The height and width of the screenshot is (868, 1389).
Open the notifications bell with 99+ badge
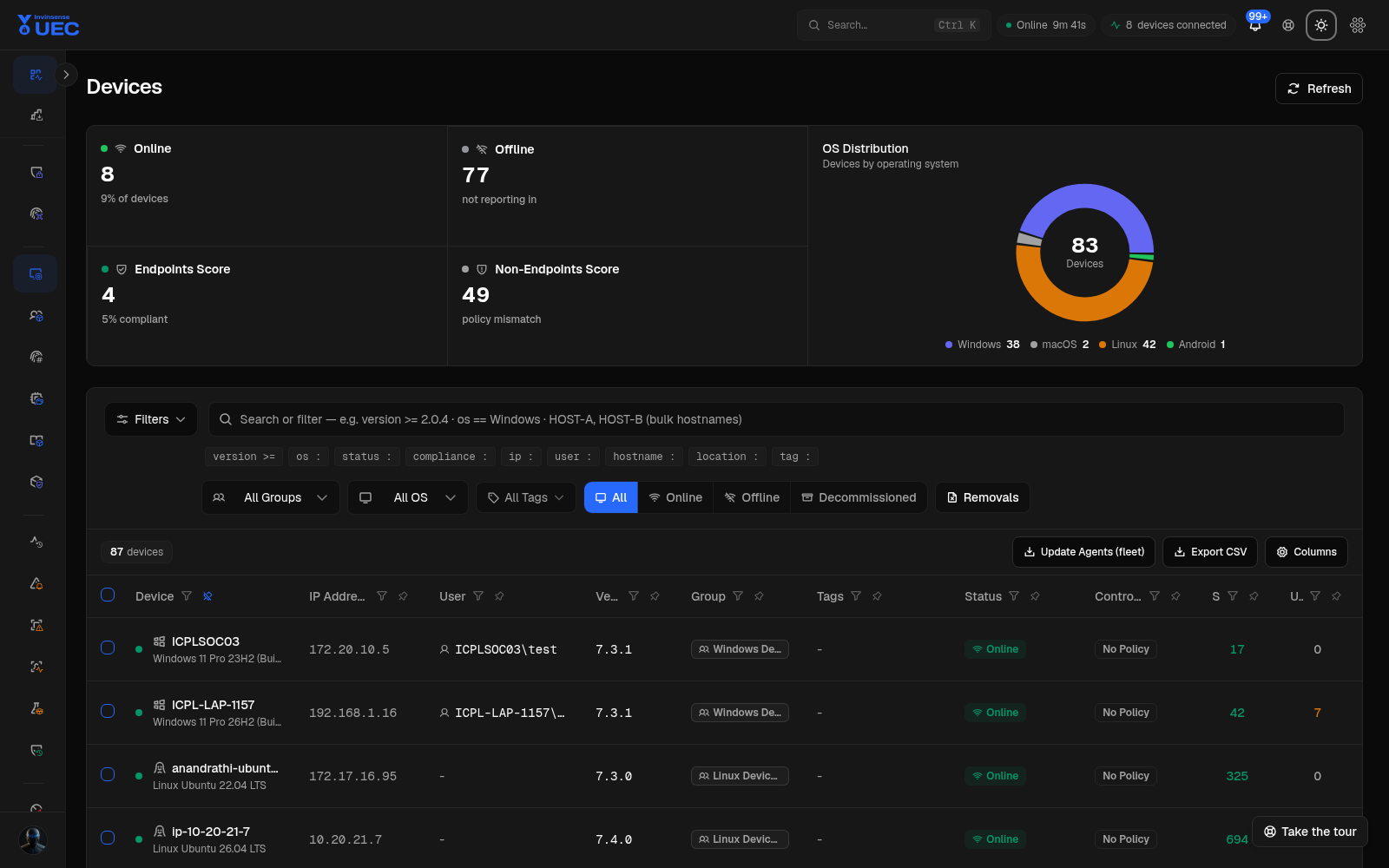click(x=1255, y=25)
